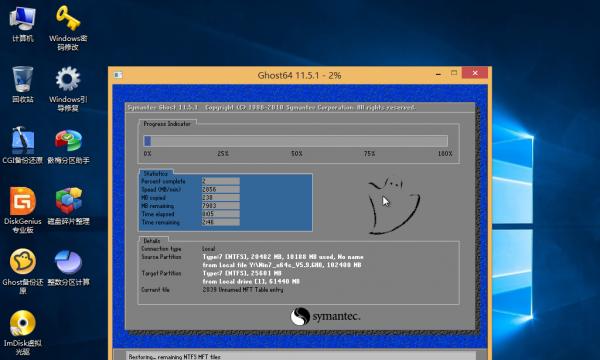Launch the 磁盘碎片整理 defrag icon
The image size is (600, 360).
(68, 206)
